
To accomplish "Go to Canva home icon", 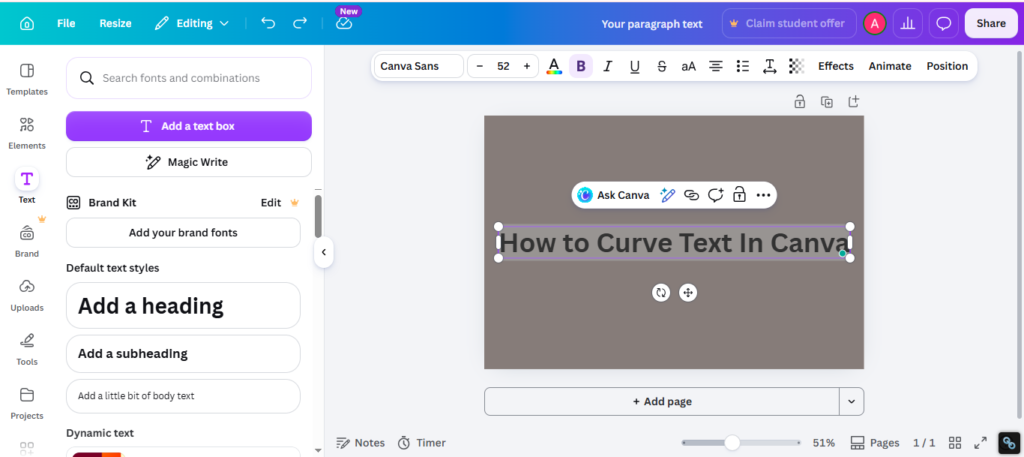I will pyautogui.click(x=27, y=24).
